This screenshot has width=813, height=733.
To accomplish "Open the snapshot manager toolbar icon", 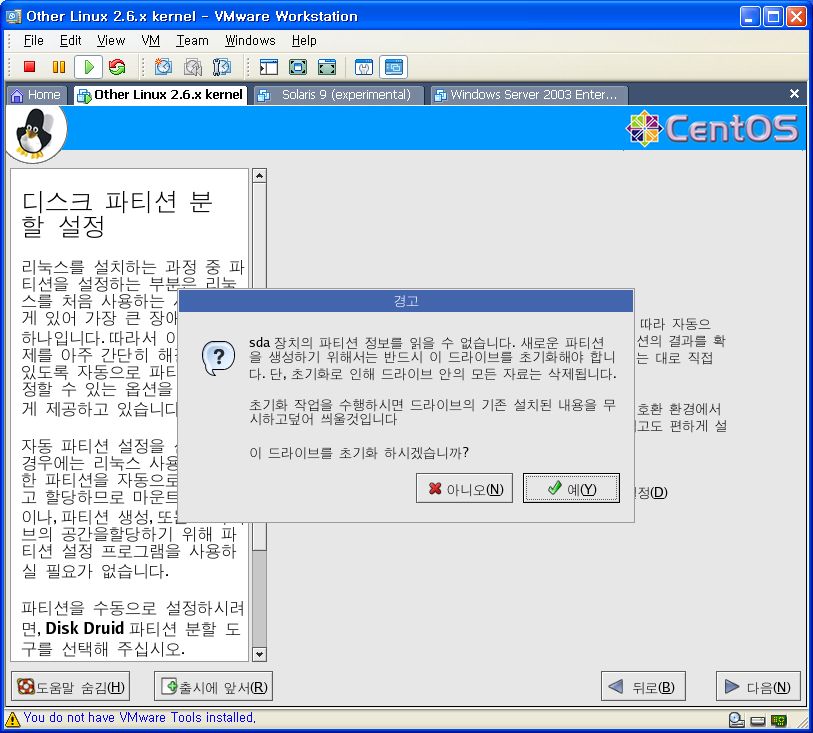I will click(222, 67).
